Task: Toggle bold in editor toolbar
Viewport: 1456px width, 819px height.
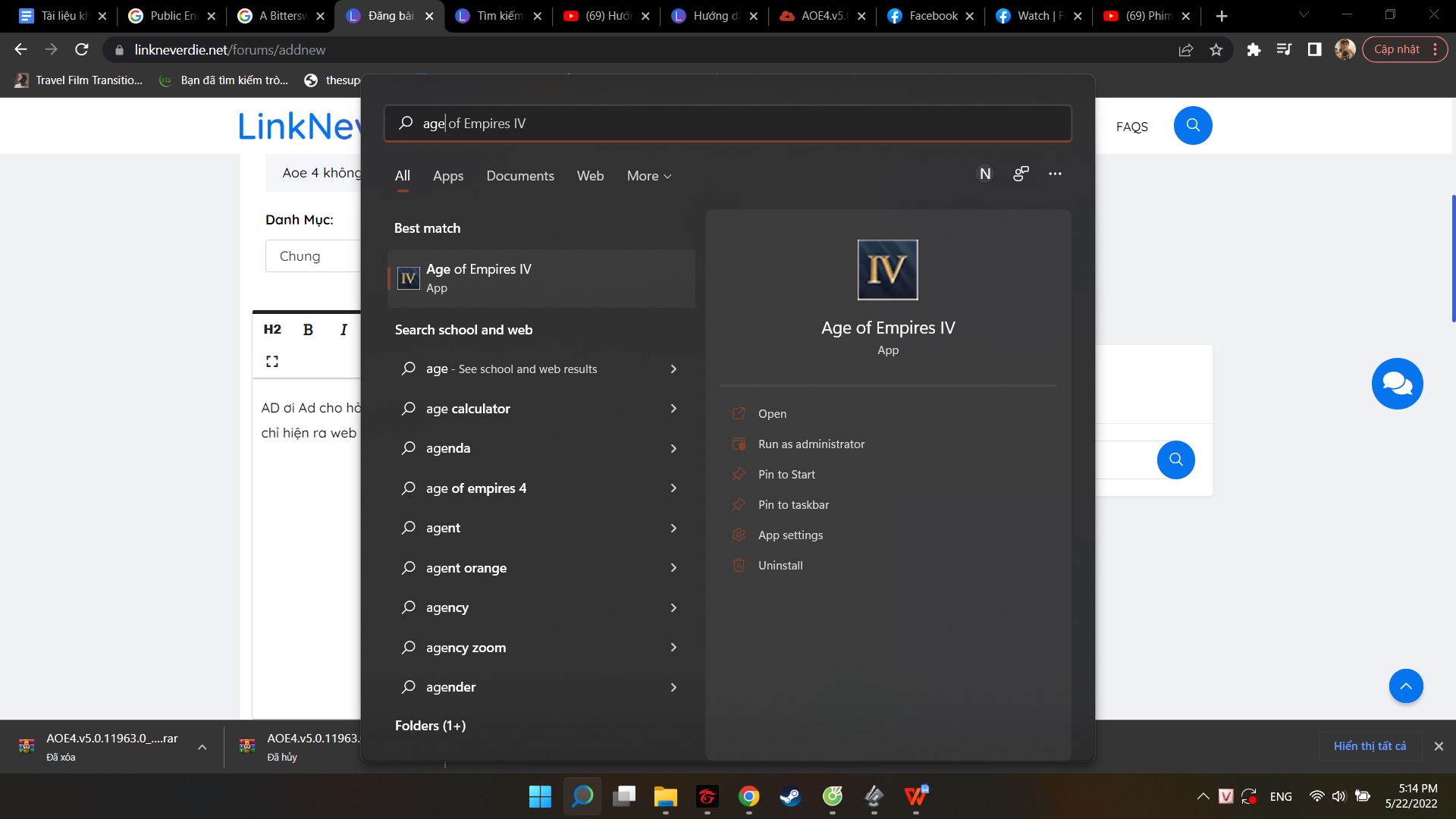Action: [308, 329]
